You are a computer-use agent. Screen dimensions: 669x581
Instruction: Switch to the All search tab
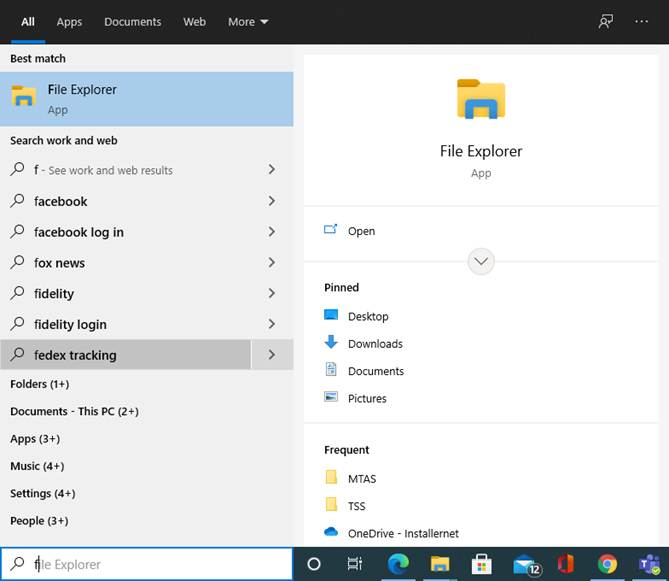[x=28, y=22]
